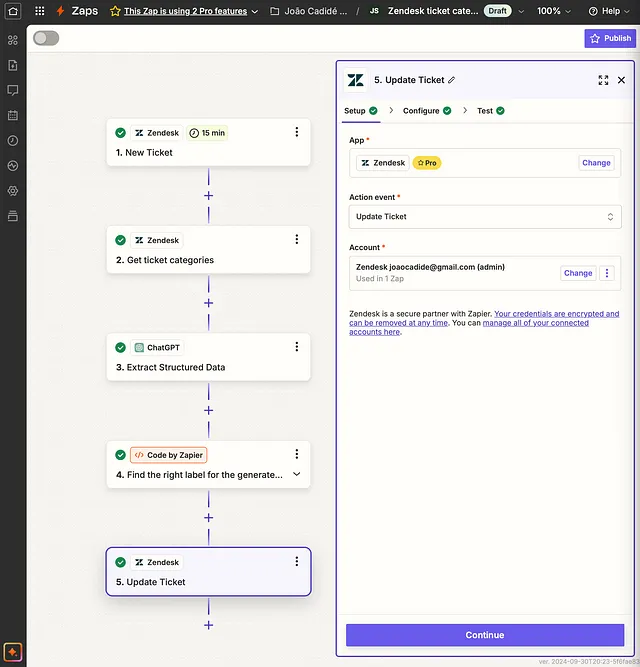Expand step 4 title chevron
Image resolution: width=640 pixels, height=667 pixels.
click(297, 474)
